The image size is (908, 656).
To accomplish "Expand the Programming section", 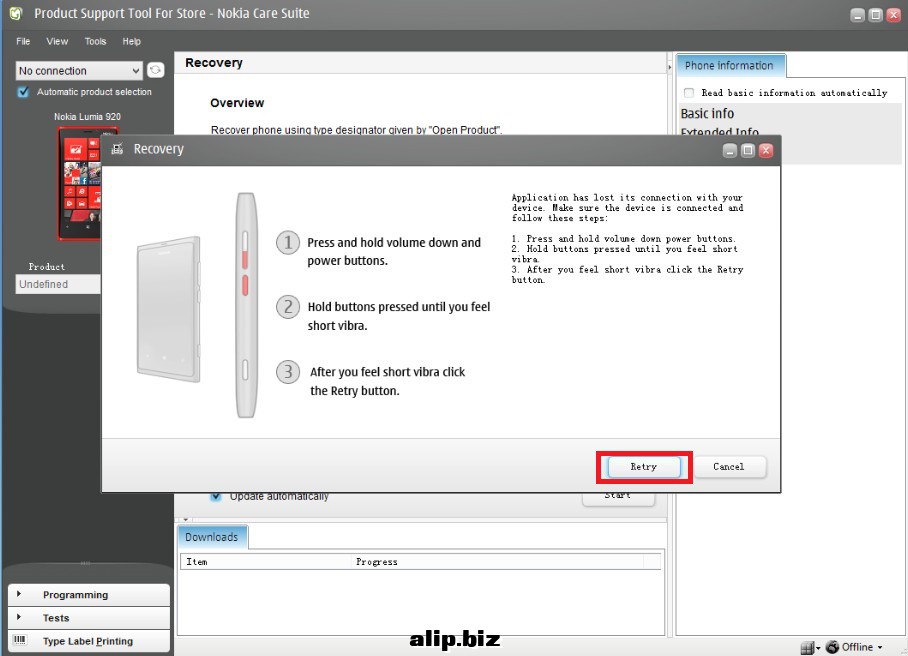I will pos(89,595).
